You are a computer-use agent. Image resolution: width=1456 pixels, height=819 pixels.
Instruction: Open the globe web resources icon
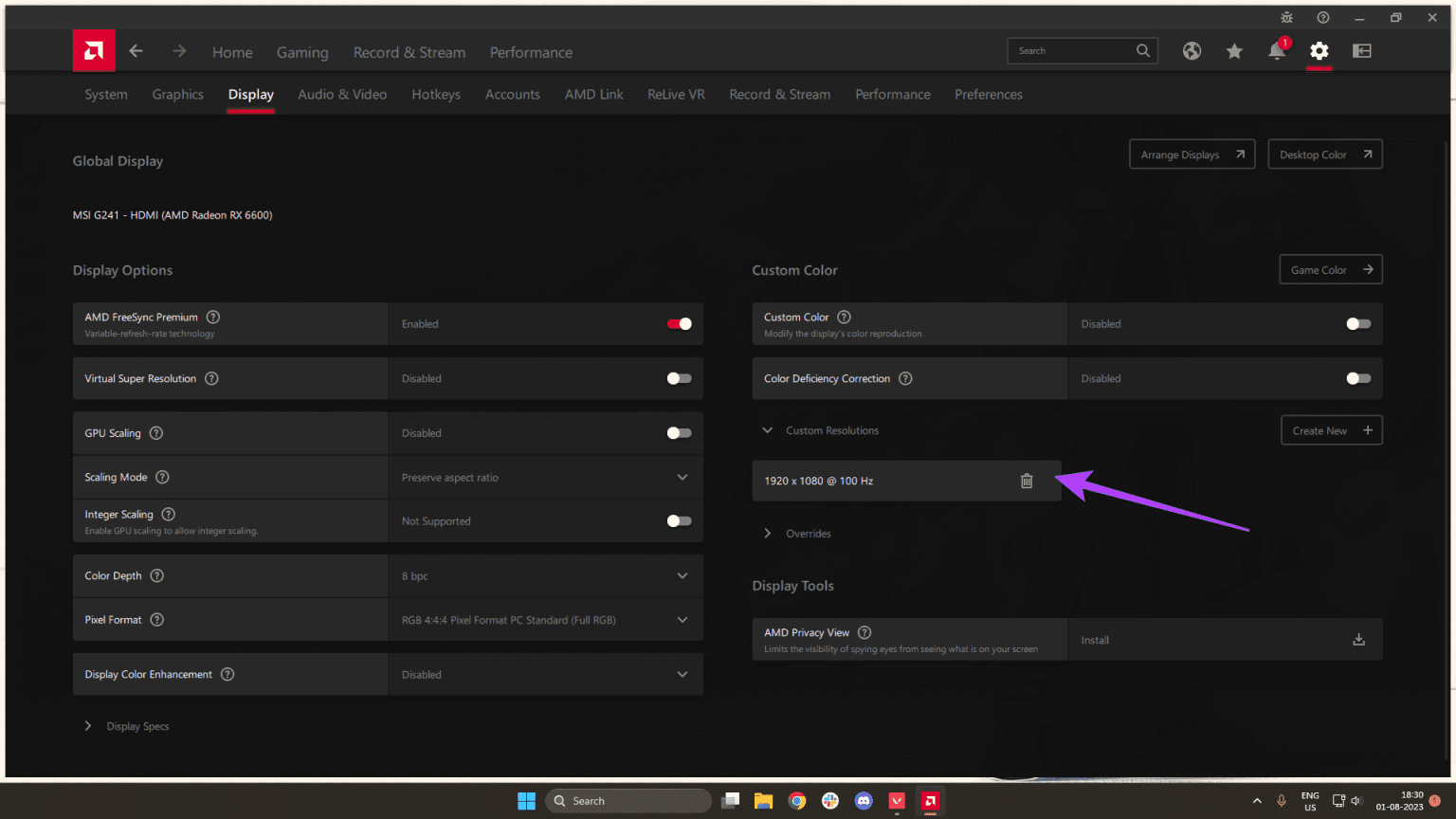pos(1192,51)
